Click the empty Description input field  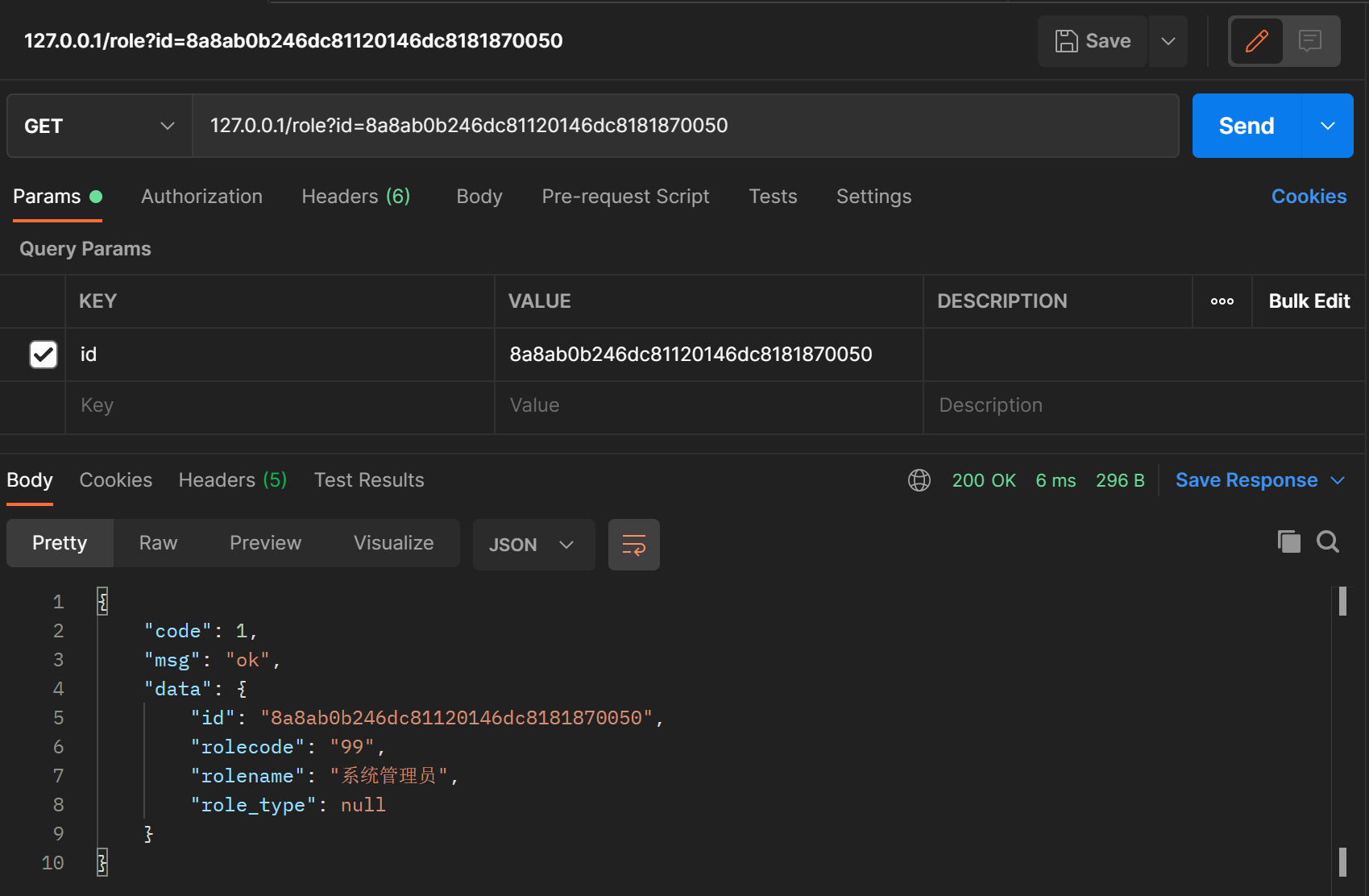[x=1144, y=405]
